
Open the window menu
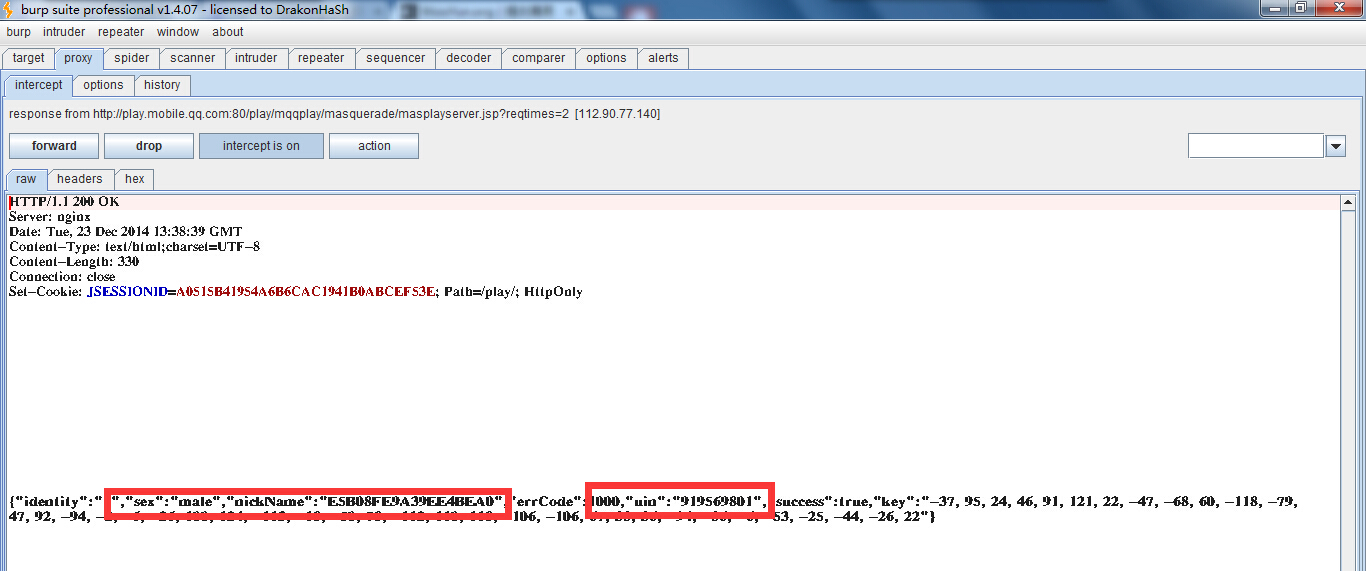[178, 32]
